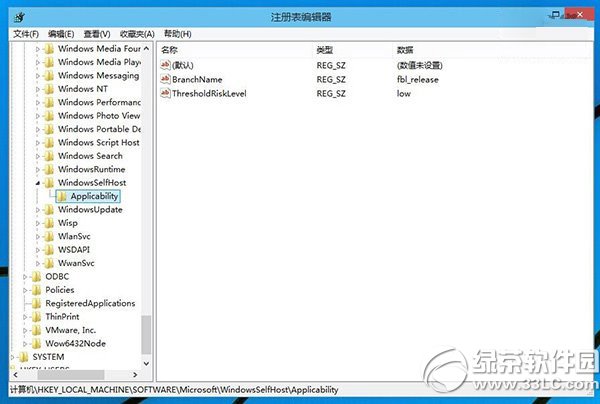Open the 查看(V) menu
Viewport: 600px width, 404px height.
point(97,34)
